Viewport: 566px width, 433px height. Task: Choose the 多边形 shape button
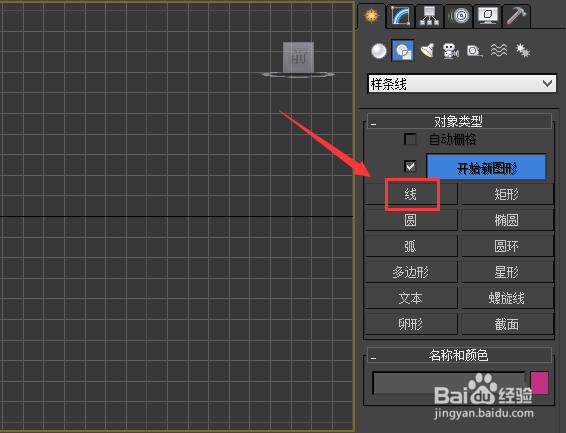point(411,272)
